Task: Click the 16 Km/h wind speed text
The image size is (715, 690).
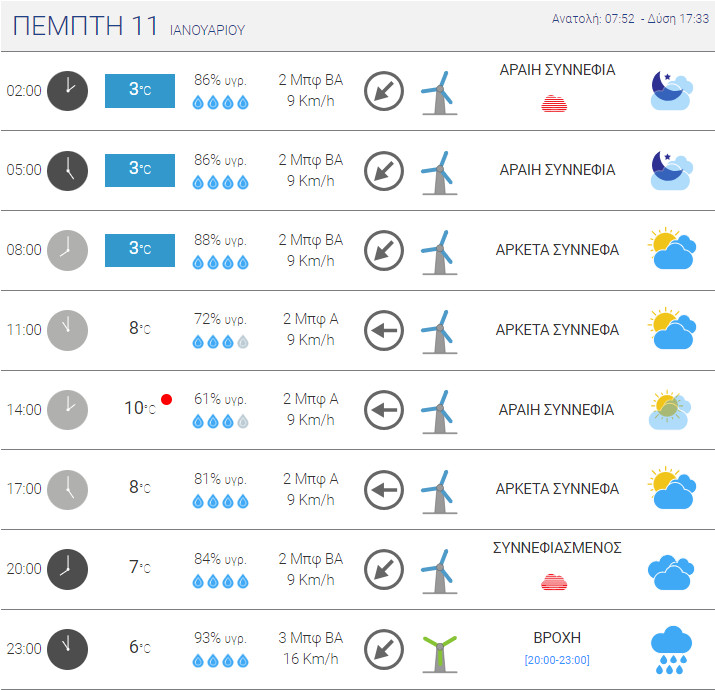Action: [310, 659]
